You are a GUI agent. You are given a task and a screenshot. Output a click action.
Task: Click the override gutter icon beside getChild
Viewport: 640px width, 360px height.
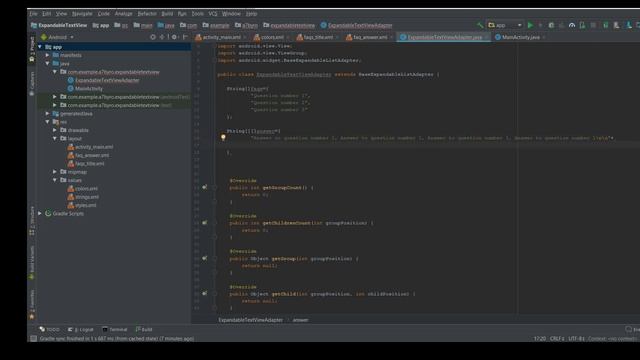click(204, 293)
